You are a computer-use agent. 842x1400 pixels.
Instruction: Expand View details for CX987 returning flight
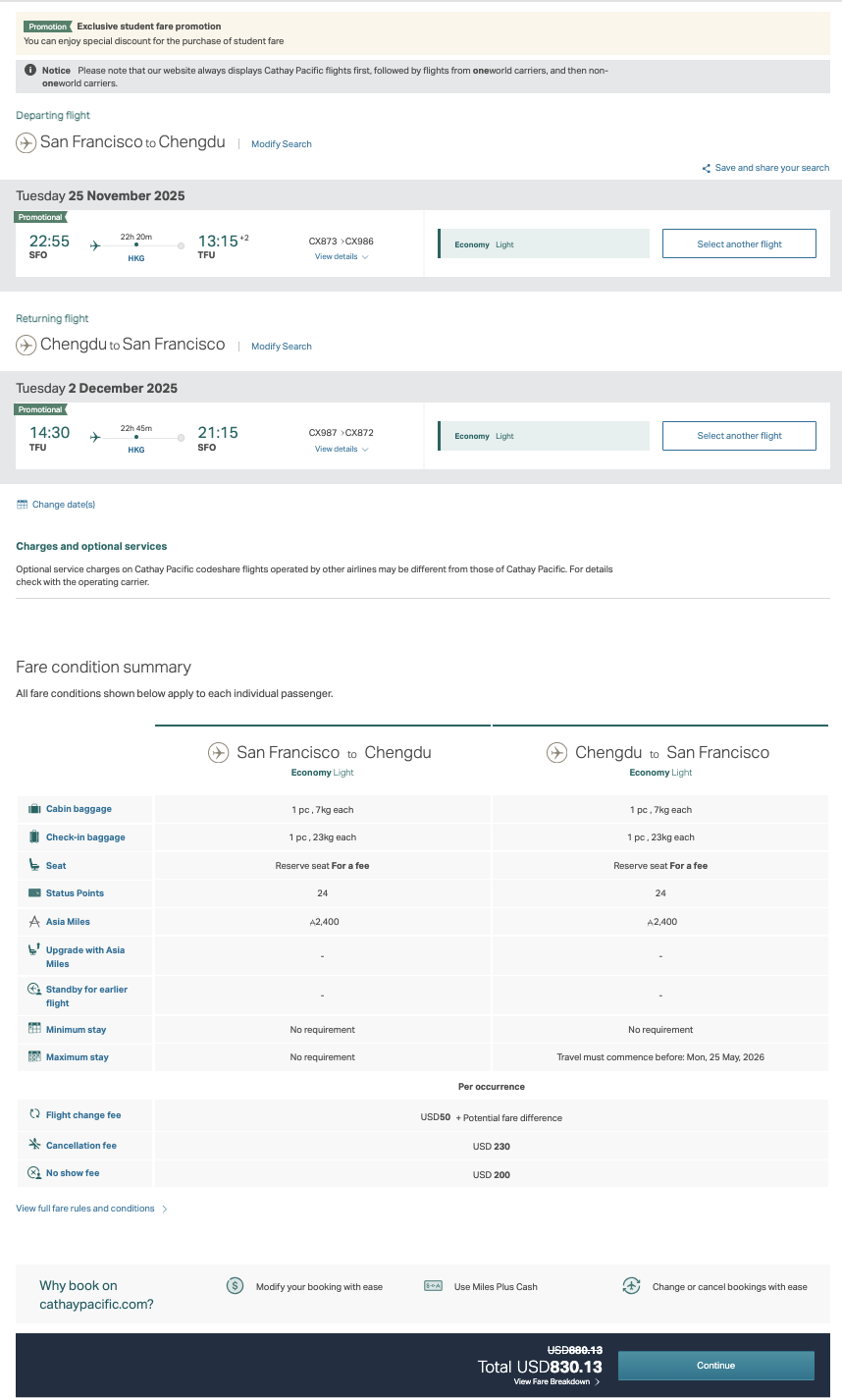point(341,450)
